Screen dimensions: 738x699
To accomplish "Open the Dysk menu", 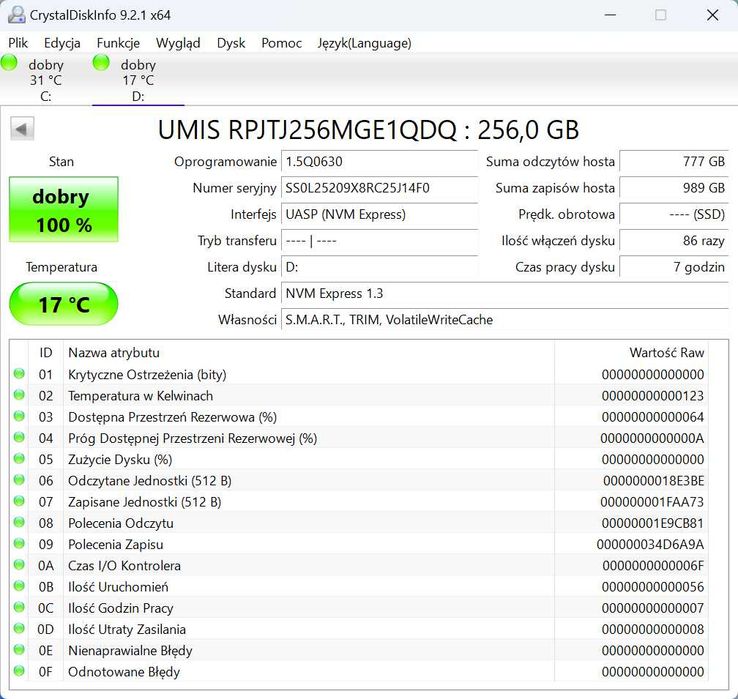I will click(231, 43).
